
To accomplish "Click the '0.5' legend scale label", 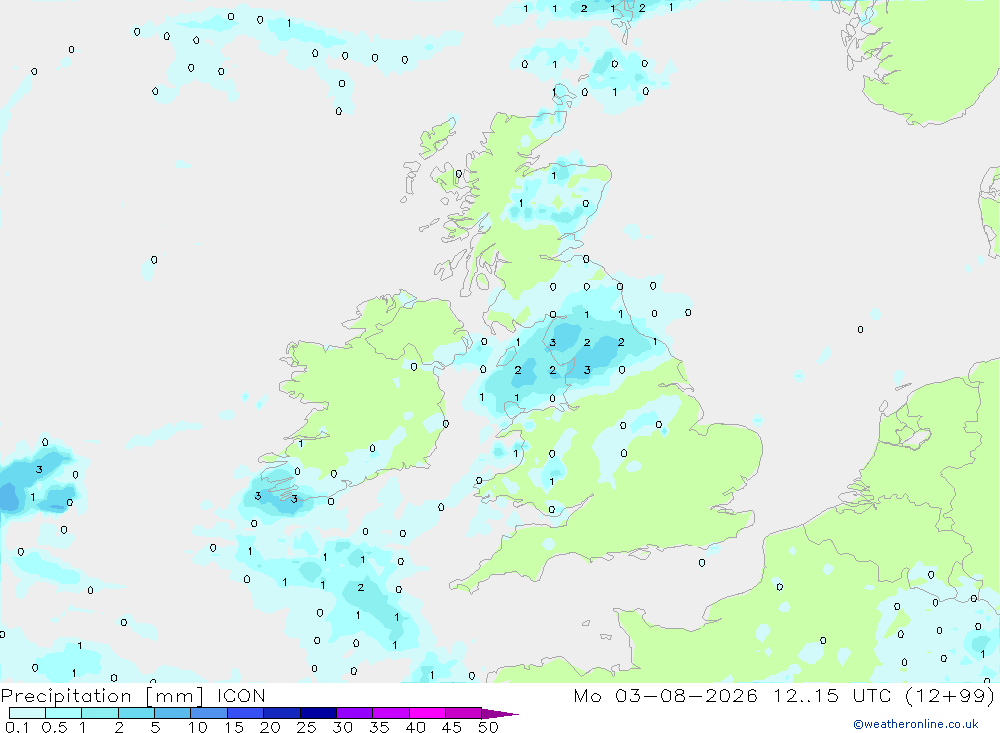I will pyautogui.click(x=54, y=727).
